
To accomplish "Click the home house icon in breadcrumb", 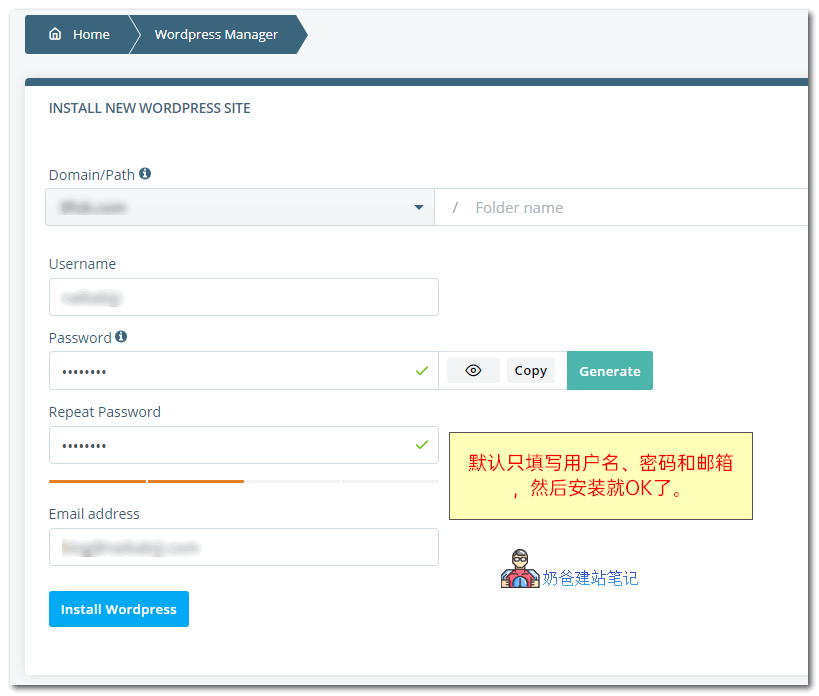I will click(x=55, y=33).
